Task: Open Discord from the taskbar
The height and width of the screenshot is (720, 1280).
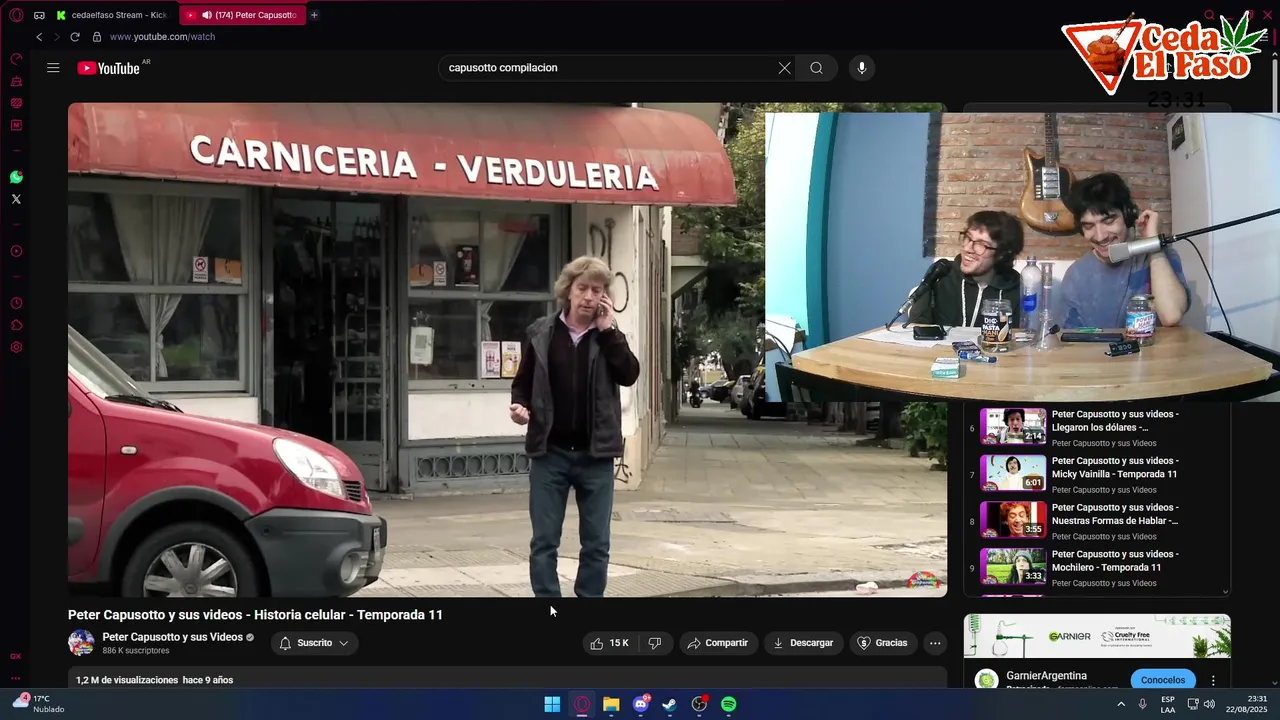Action: [641, 704]
